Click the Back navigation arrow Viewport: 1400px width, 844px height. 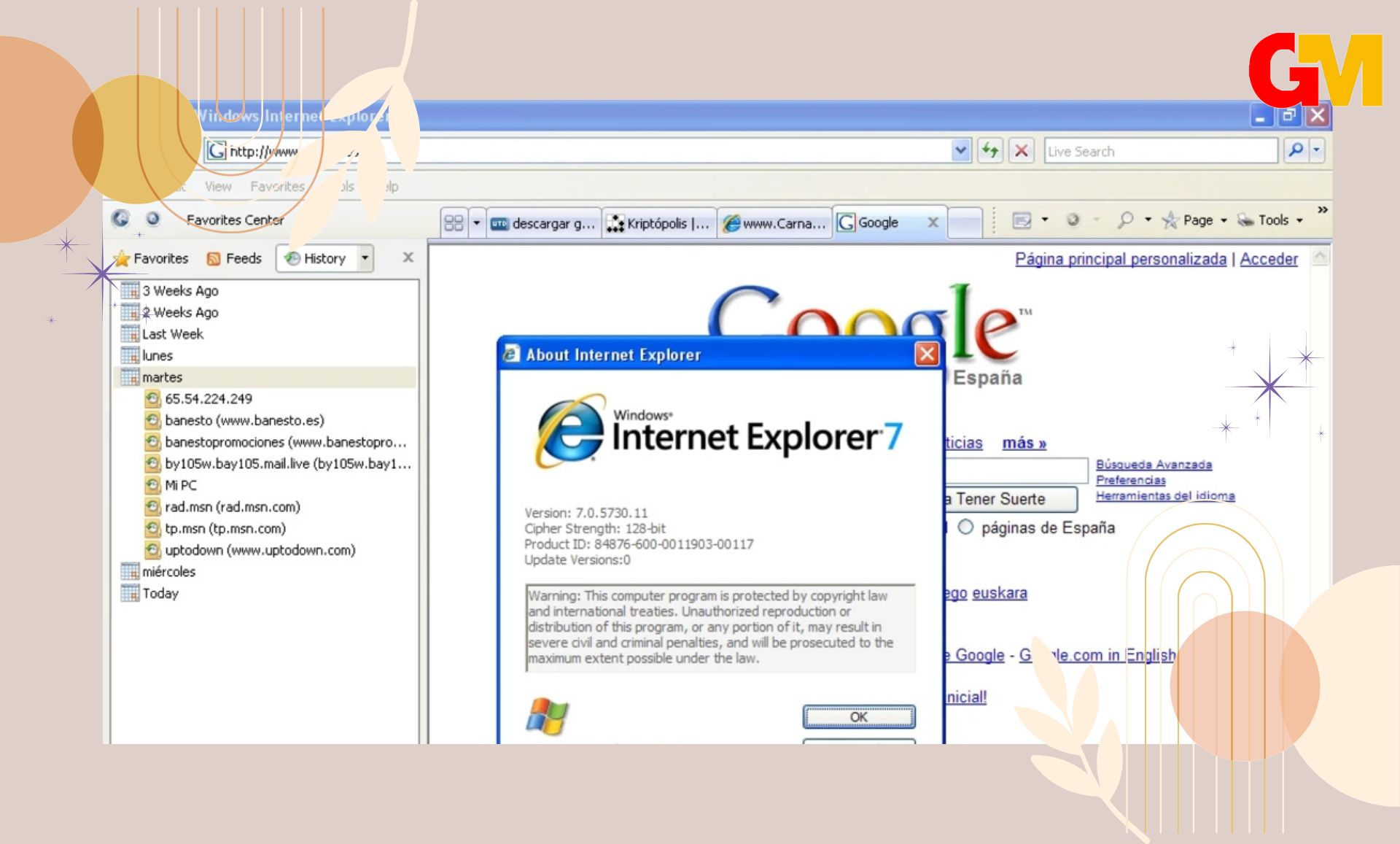121,219
